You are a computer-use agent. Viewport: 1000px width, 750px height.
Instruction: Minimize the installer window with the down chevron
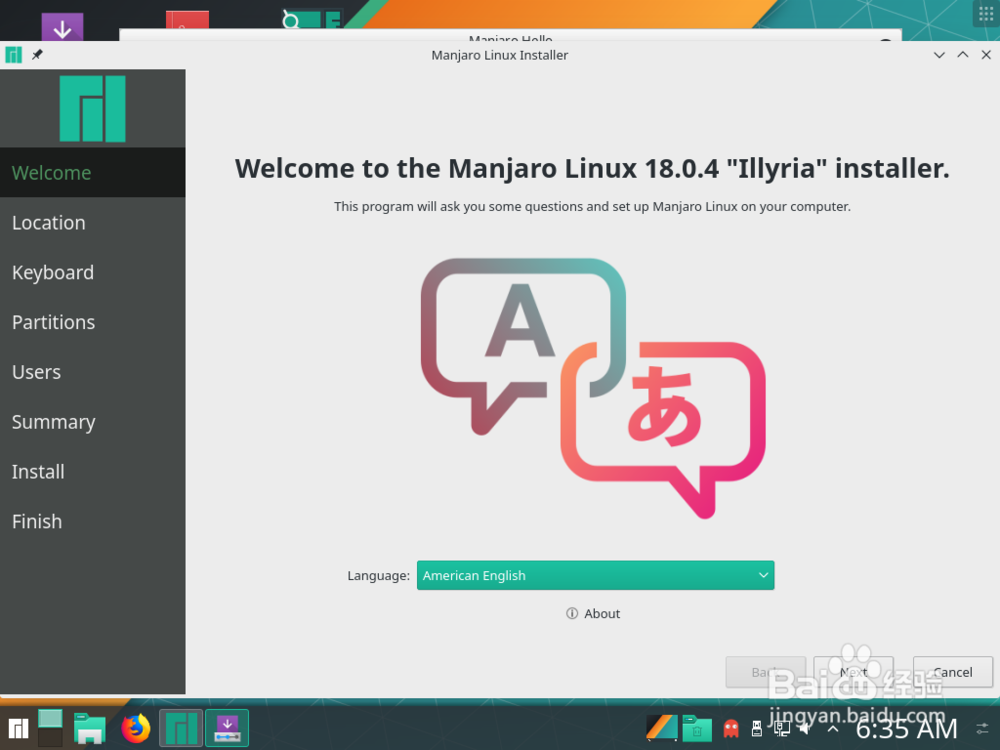[939, 55]
